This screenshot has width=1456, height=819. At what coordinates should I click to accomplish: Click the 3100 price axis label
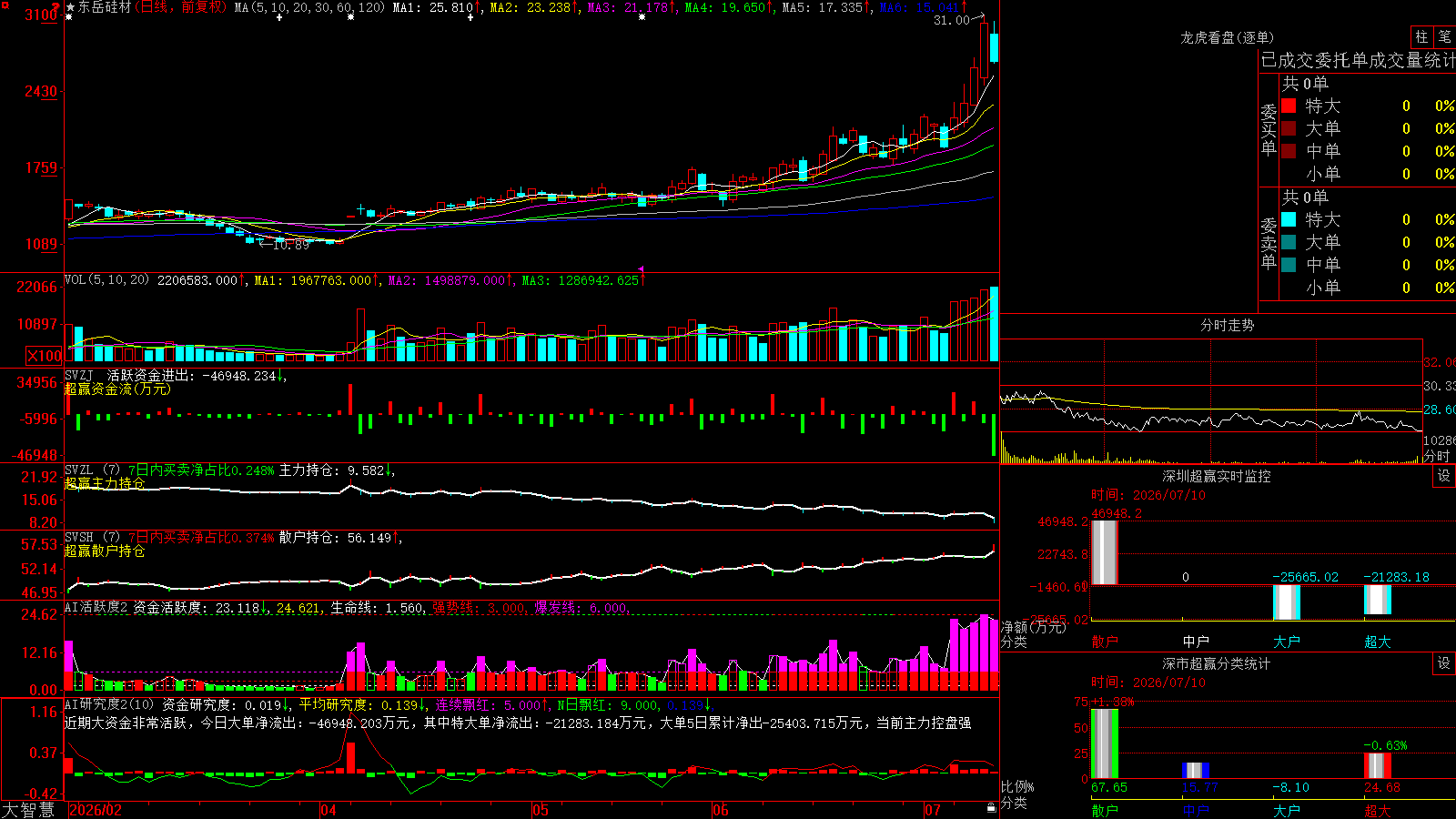click(41, 15)
